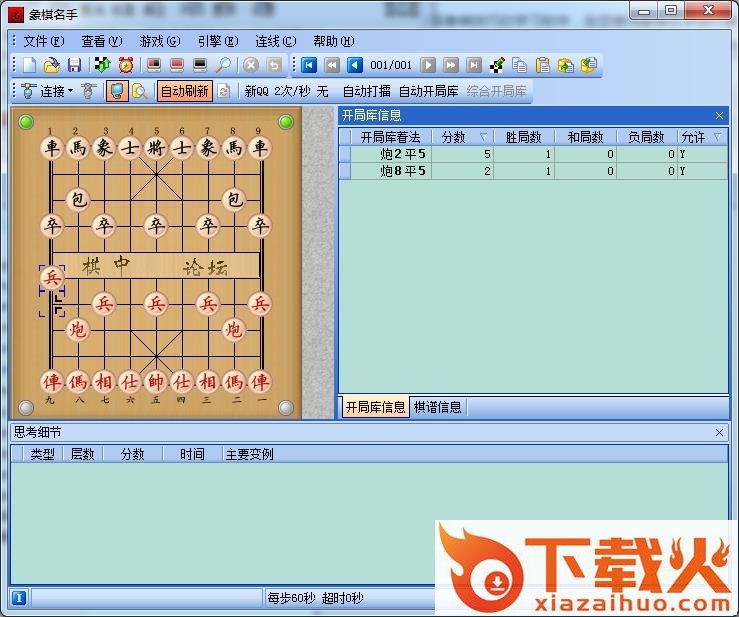Close the 开局库信息 panel
The width and height of the screenshot is (739, 617).
point(719,115)
